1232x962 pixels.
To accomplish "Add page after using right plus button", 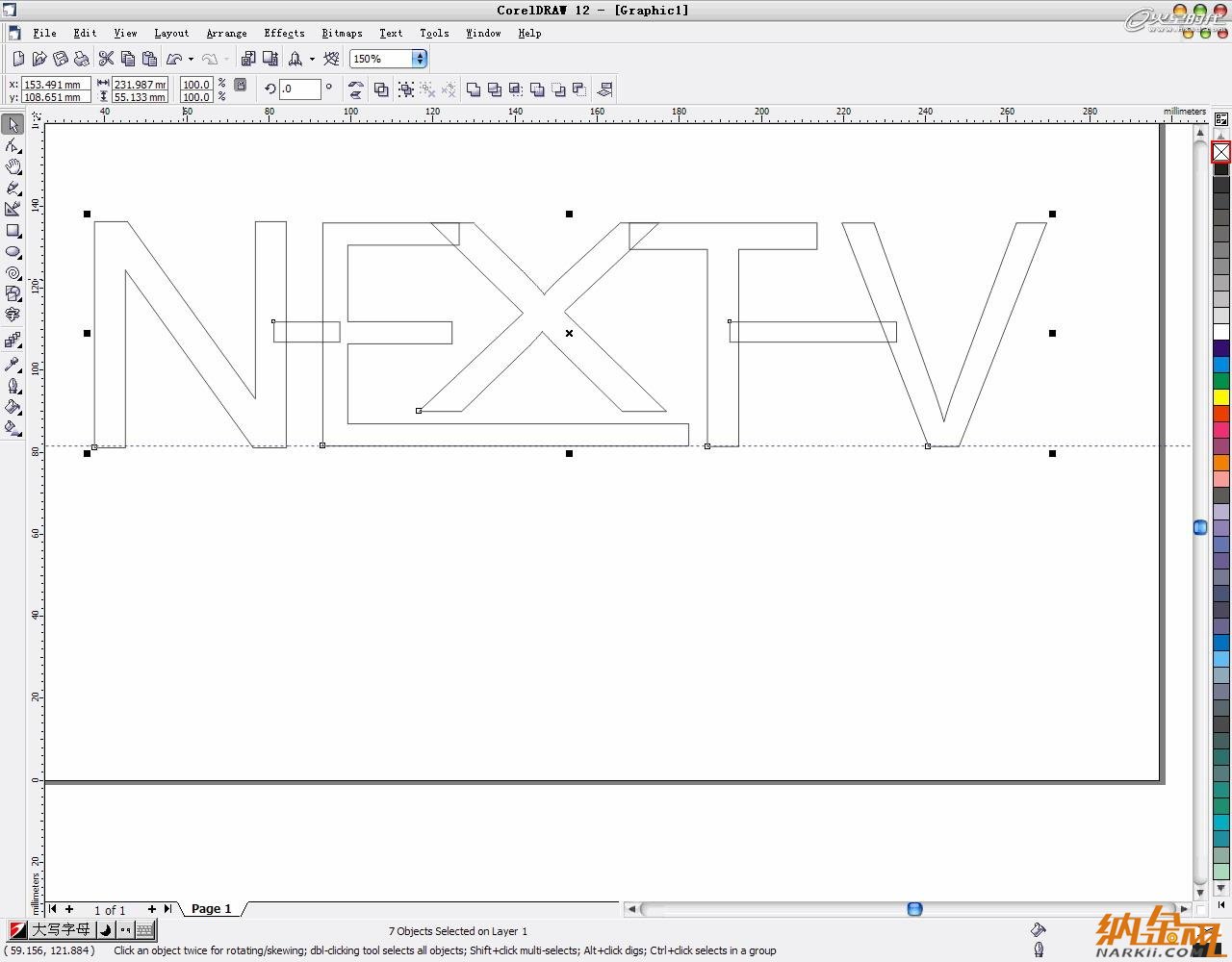I will point(151,908).
